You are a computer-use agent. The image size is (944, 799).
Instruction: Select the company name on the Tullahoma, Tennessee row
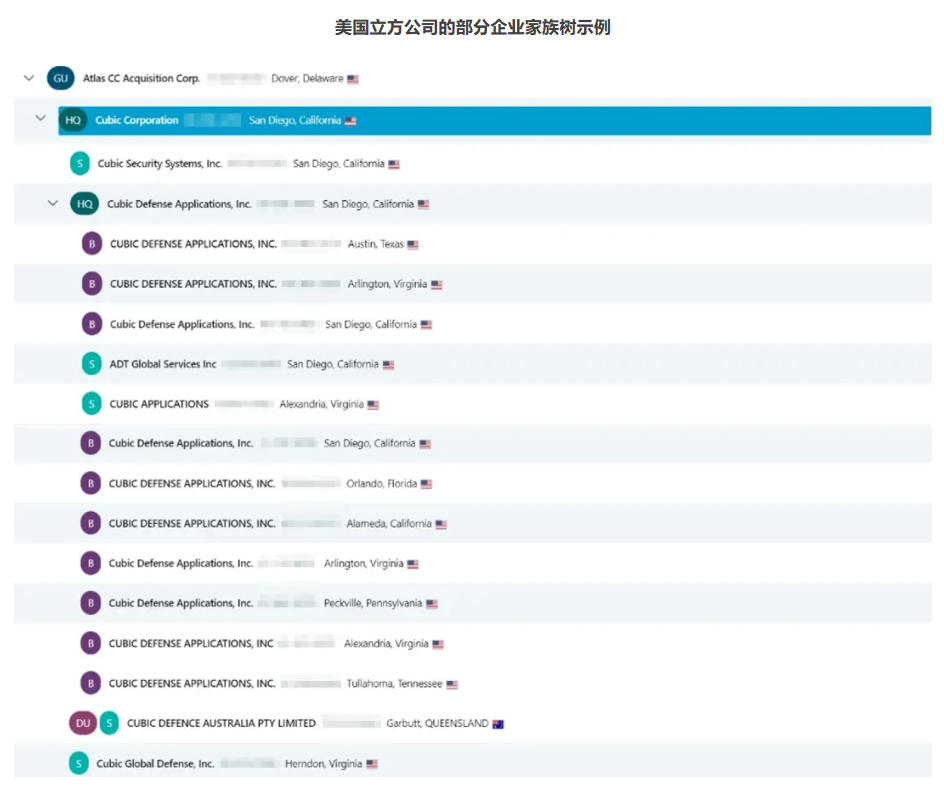click(192, 683)
